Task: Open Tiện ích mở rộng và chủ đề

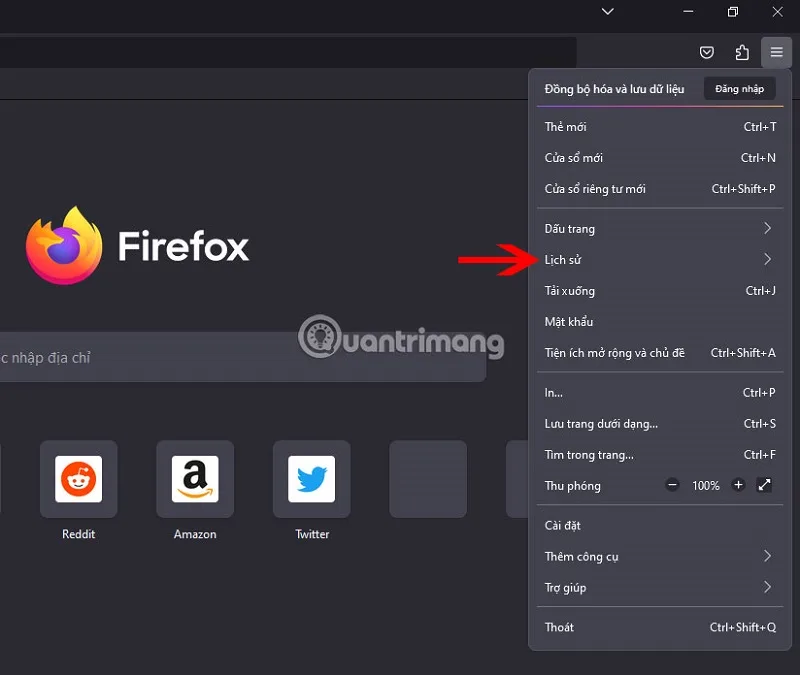Action: click(660, 353)
